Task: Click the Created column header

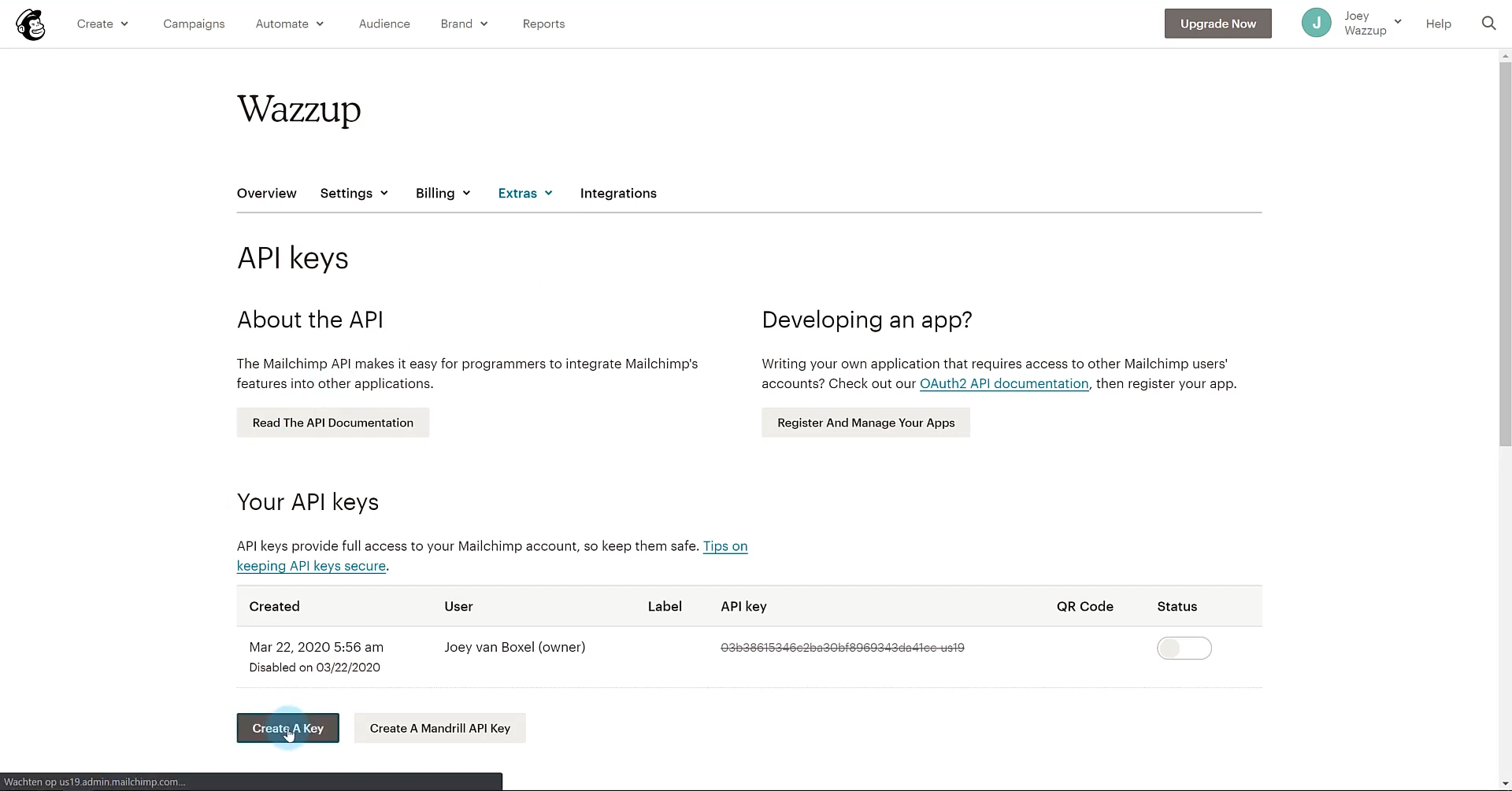Action: pos(274,607)
